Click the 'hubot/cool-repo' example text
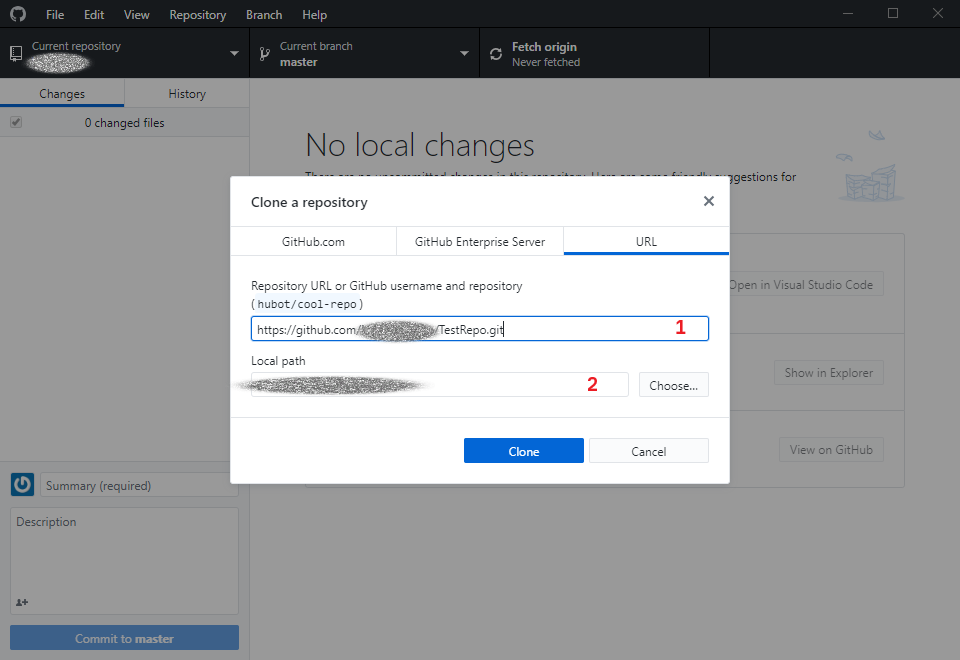The width and height of the screenshot is (960, 660). 307,304
